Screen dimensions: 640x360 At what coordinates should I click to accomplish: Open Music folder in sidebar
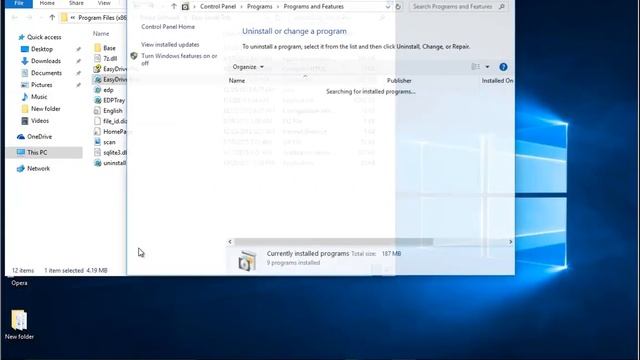click(39, 97)
